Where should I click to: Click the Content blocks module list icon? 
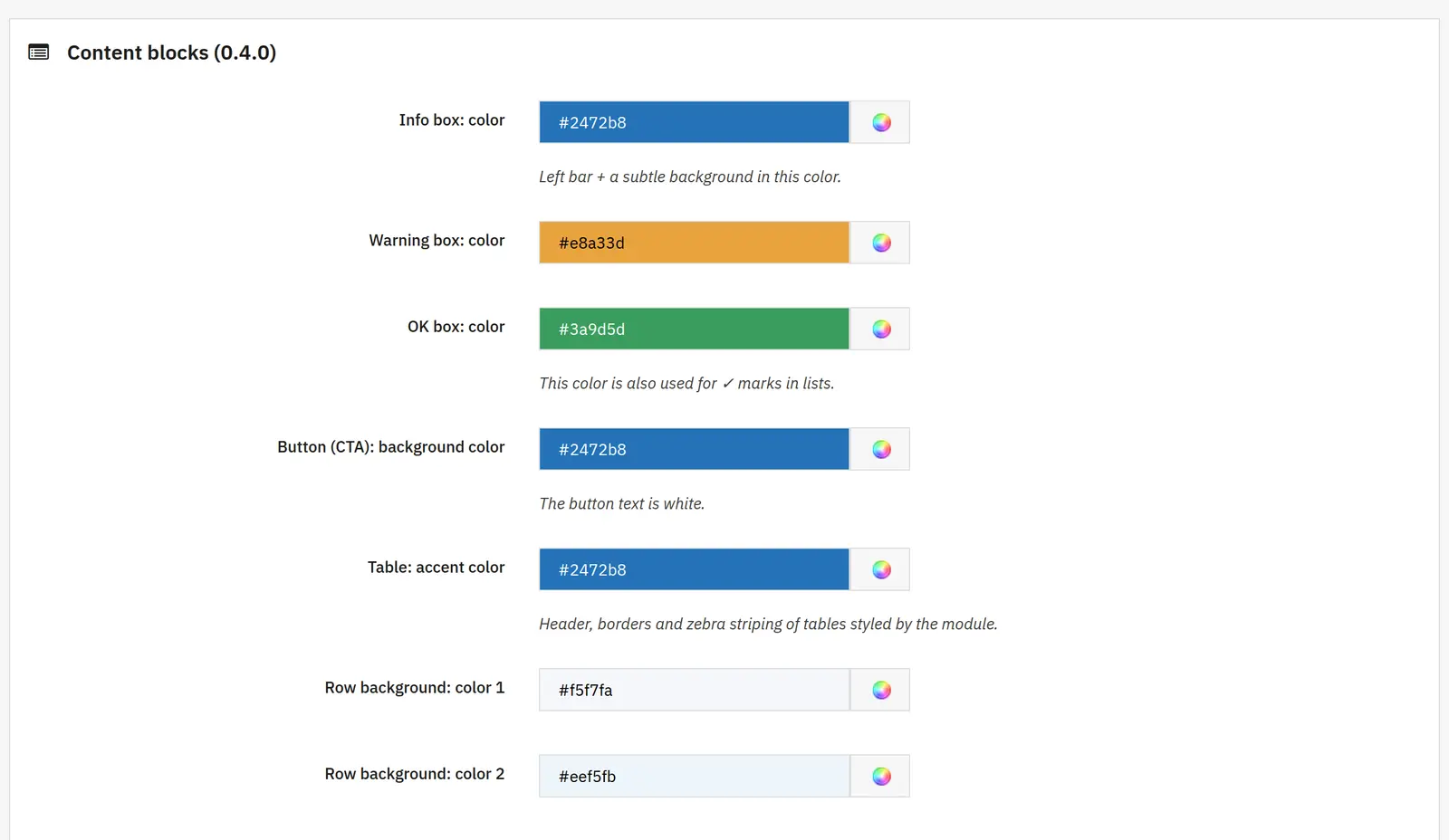coord(39,52)
